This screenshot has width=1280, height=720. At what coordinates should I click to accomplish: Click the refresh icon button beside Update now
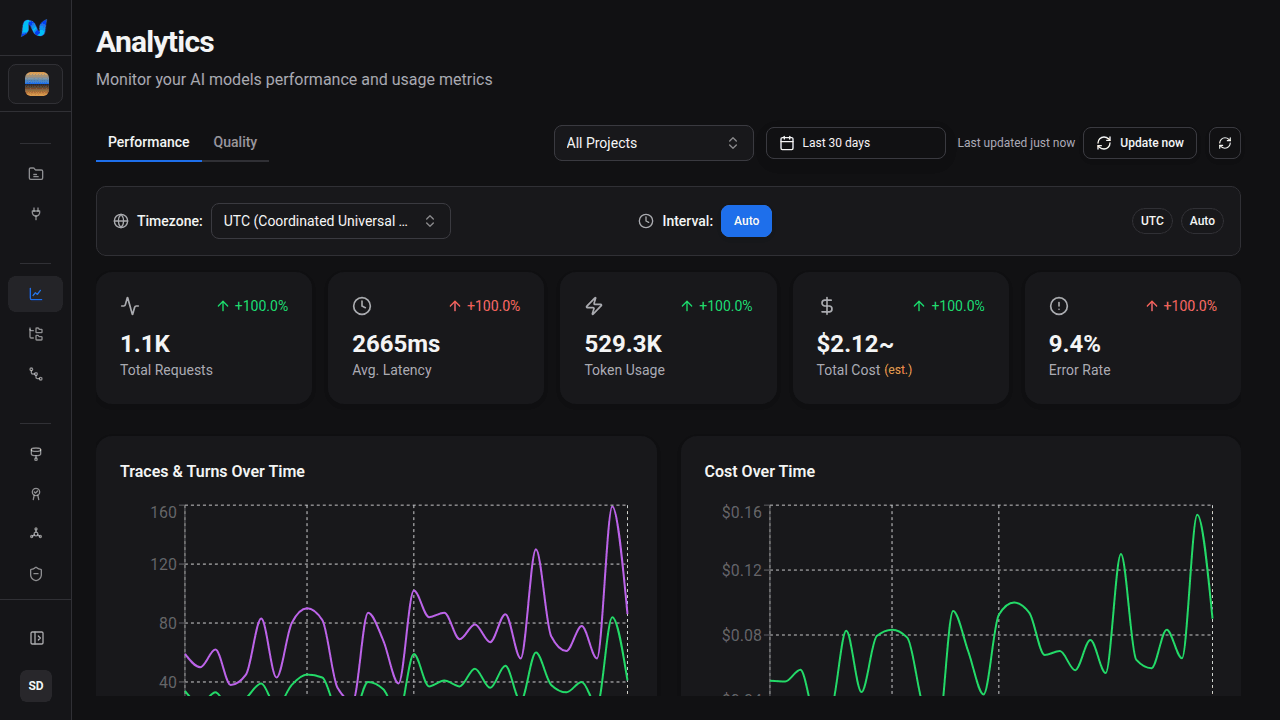point(1225,143)
